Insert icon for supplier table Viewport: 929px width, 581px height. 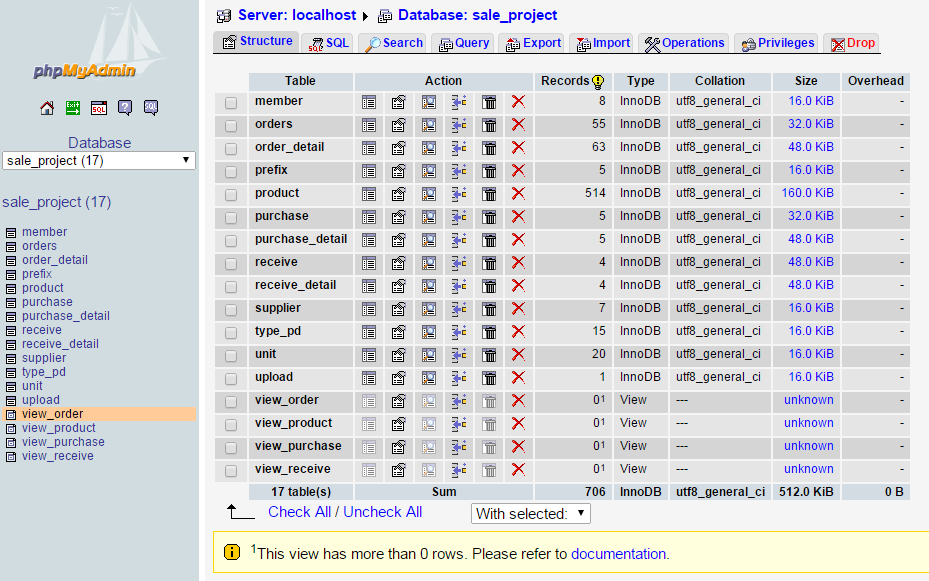click(x=459, y=310)
